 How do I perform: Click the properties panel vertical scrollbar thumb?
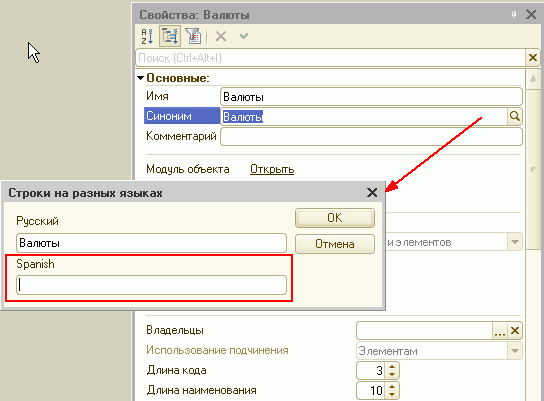click(533, 169)
